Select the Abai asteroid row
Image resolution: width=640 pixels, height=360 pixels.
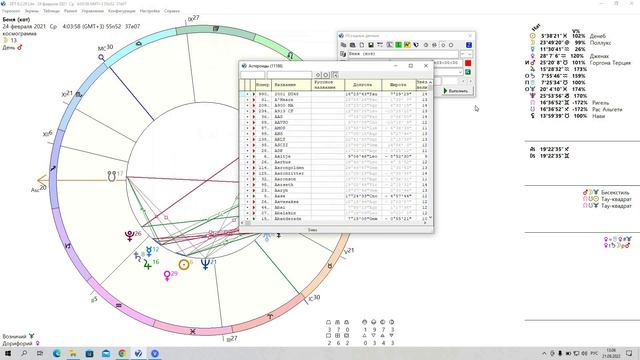(x=335, y=207)
